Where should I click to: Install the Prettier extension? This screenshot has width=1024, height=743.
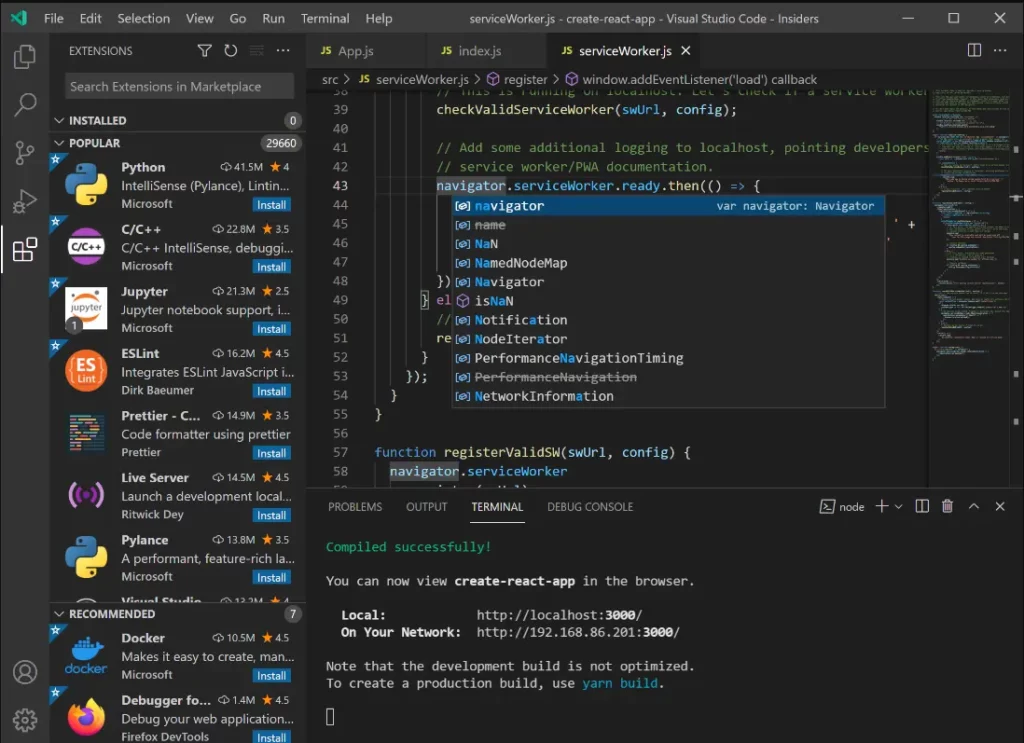tap(270, 452)
